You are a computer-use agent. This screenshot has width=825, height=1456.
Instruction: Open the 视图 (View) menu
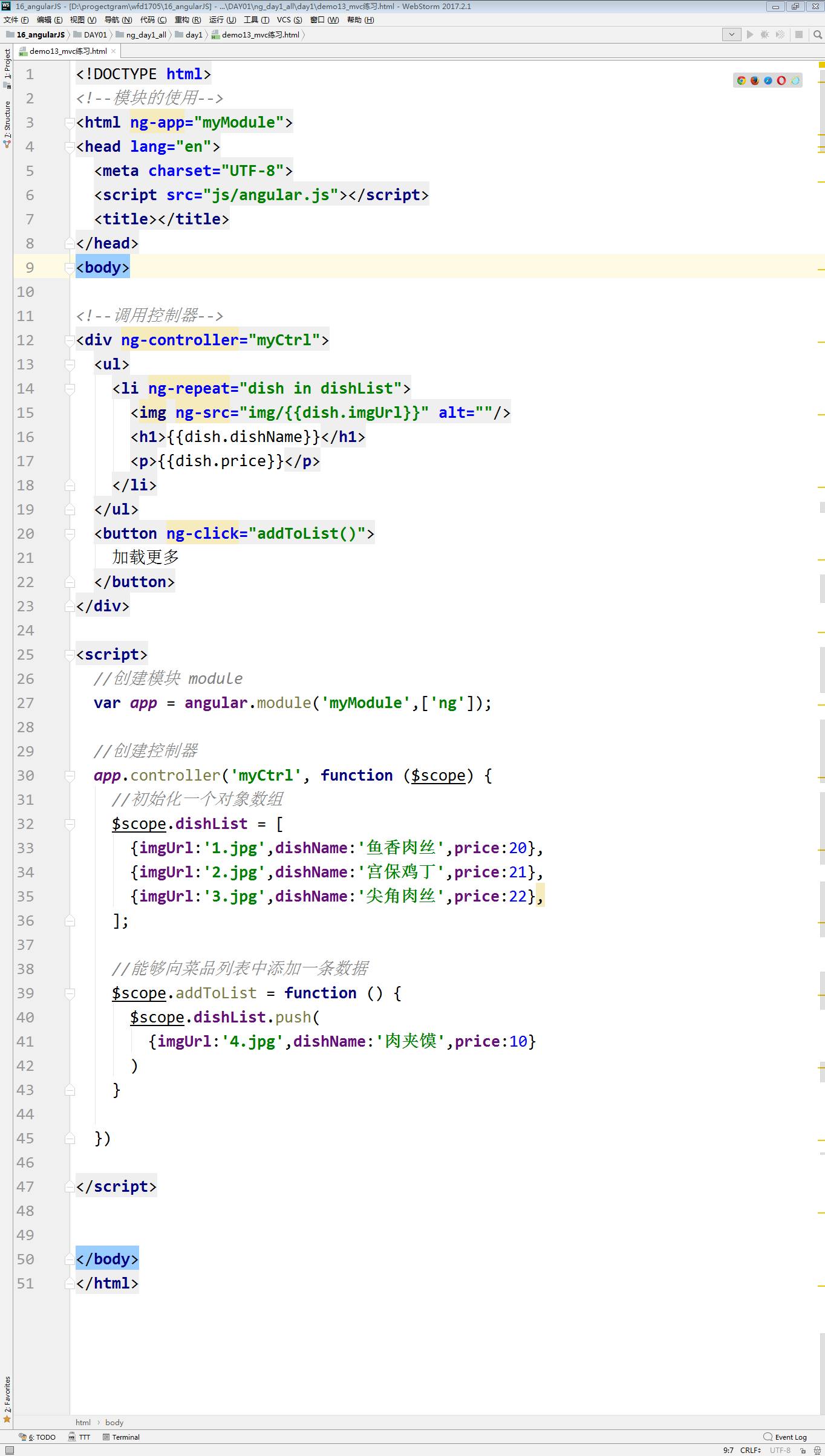point(83,20)
